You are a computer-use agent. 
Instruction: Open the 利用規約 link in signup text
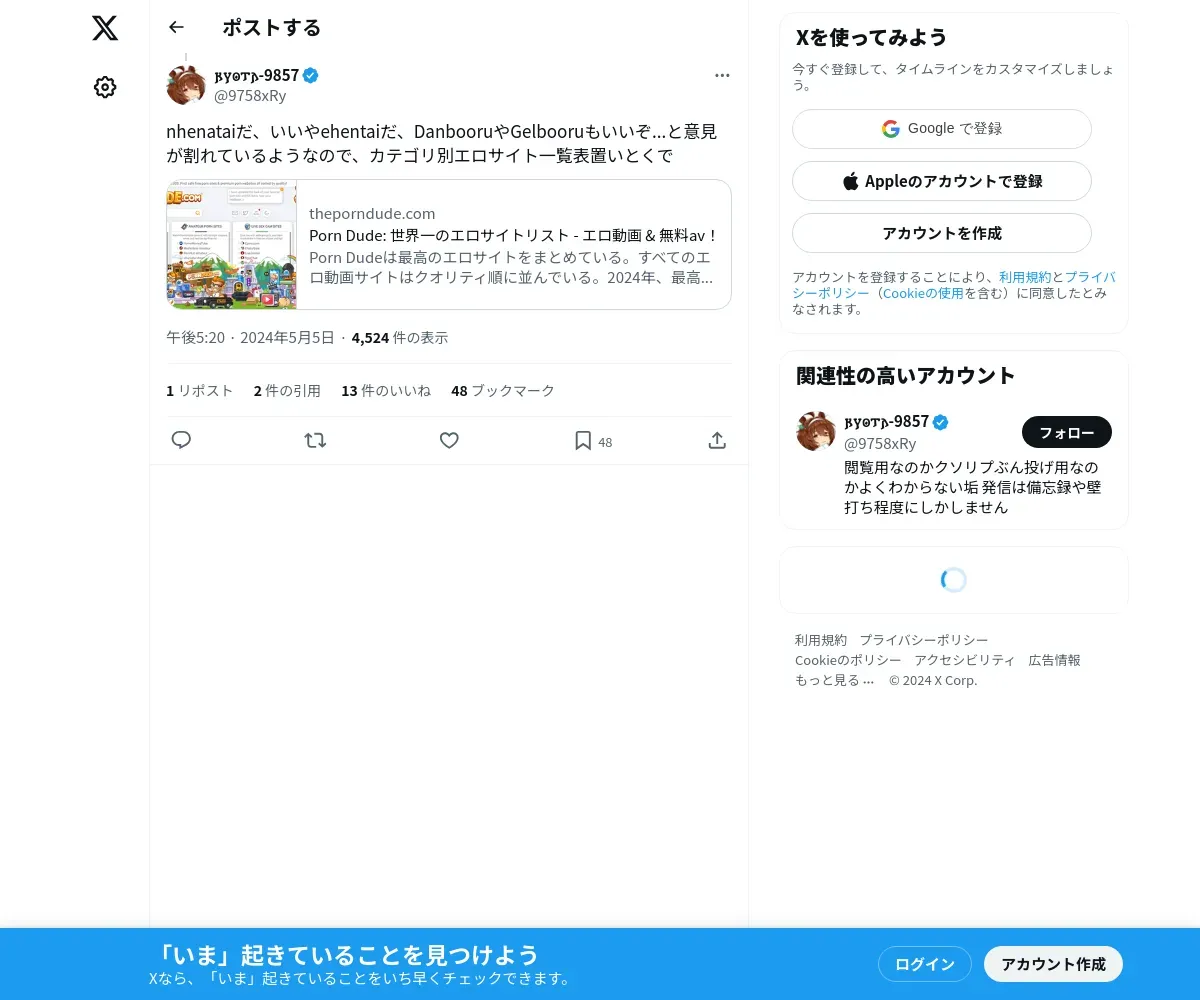pos(1025,277)
